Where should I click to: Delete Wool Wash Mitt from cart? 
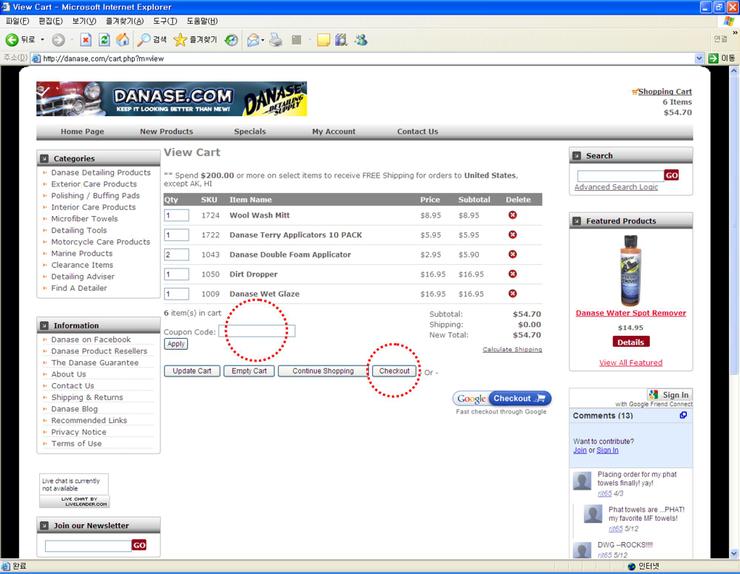point(513,215)
